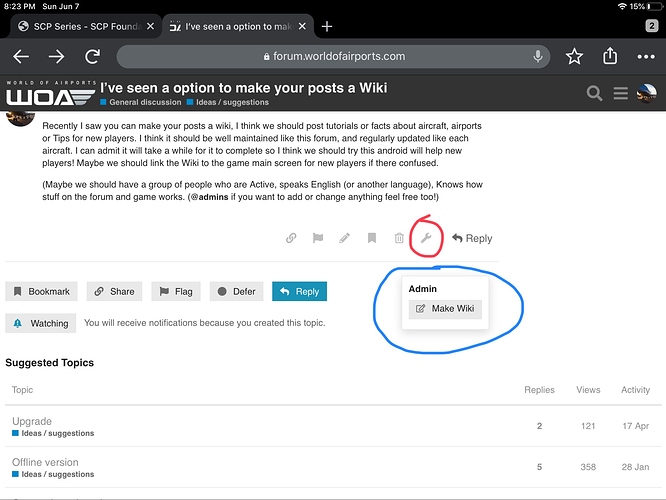Image resolution: width=666 pixels, height=500 pixels.
Task: Open the forum hamburger menu
Action: pyautogui.click(x=620, y=93)
